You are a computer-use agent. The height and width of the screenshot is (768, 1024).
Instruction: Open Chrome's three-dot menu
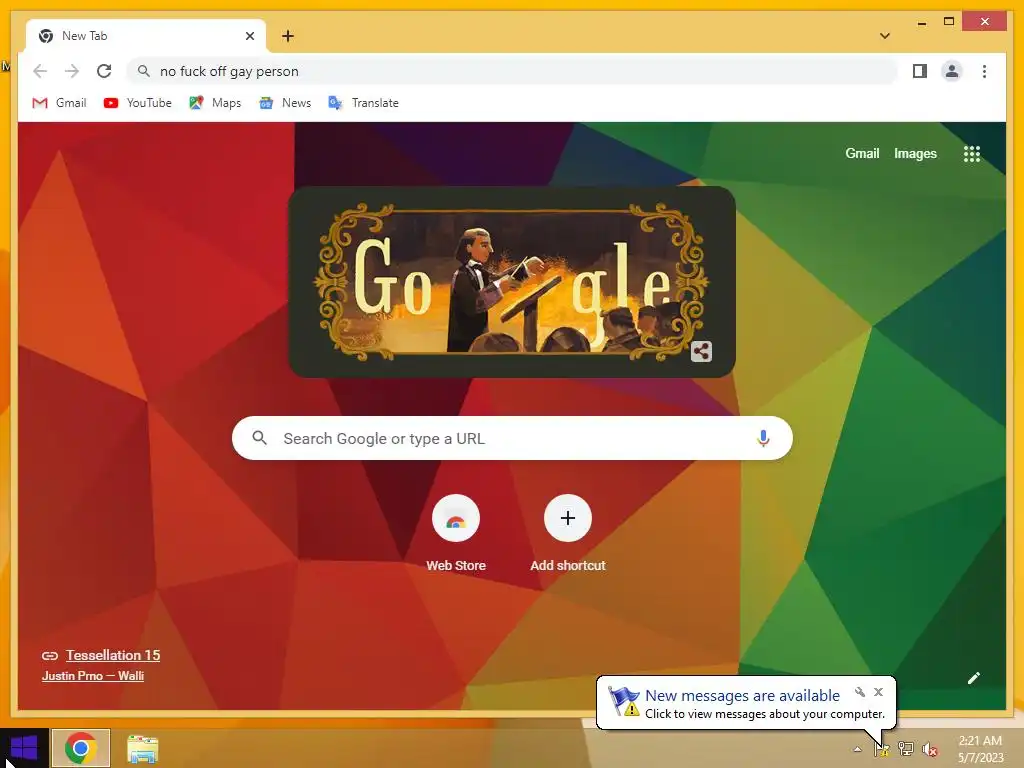984,71
